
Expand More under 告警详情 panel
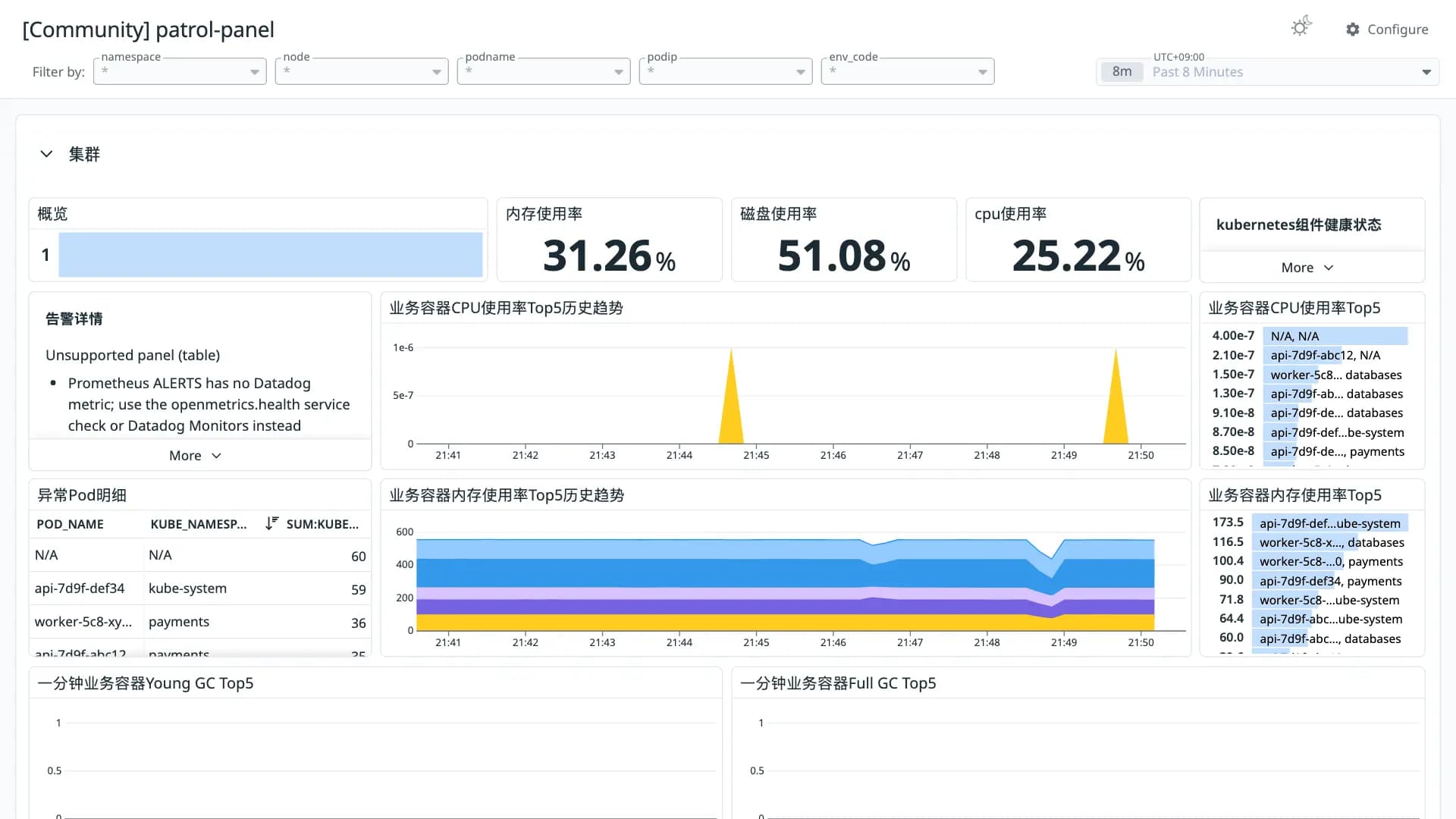(195, 456)
